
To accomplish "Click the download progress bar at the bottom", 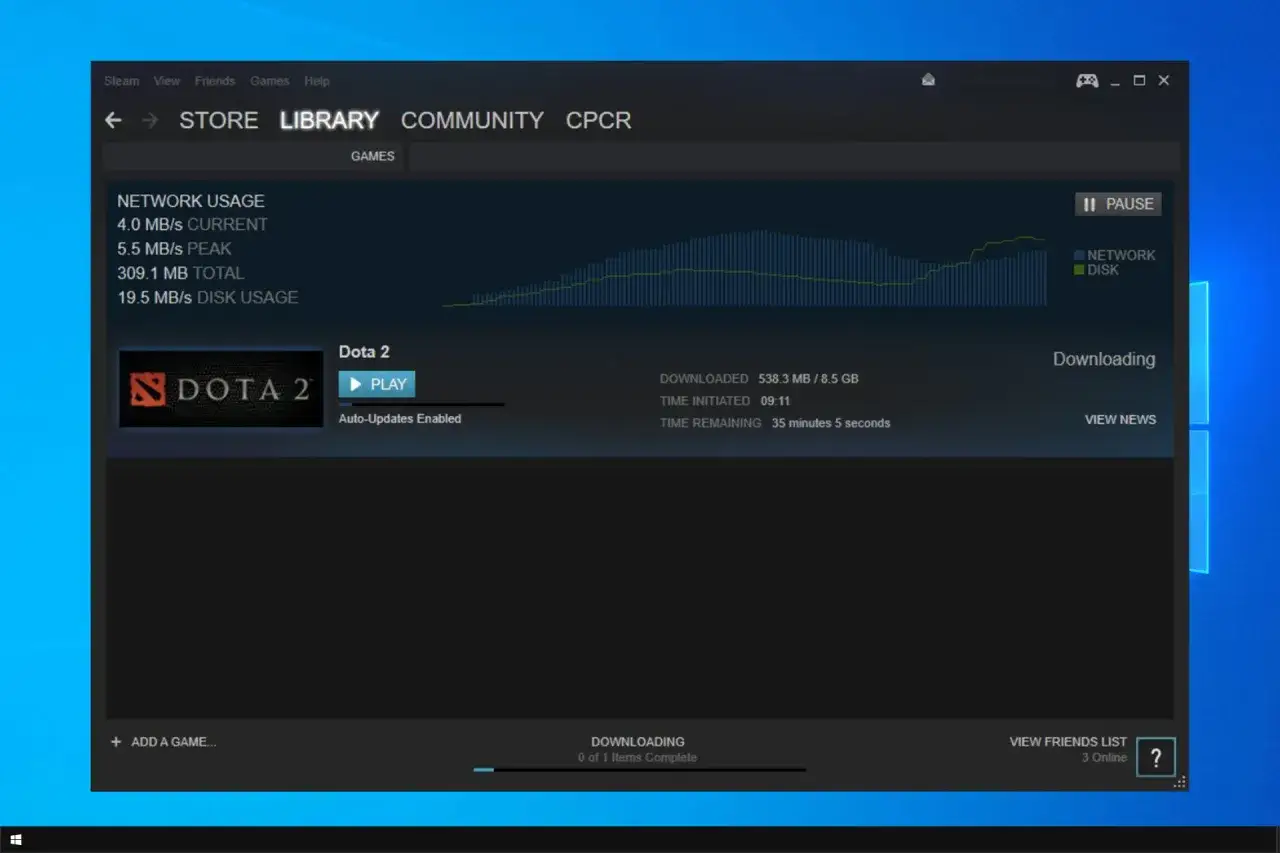I will pyautogui.click(x=638, y=769).
